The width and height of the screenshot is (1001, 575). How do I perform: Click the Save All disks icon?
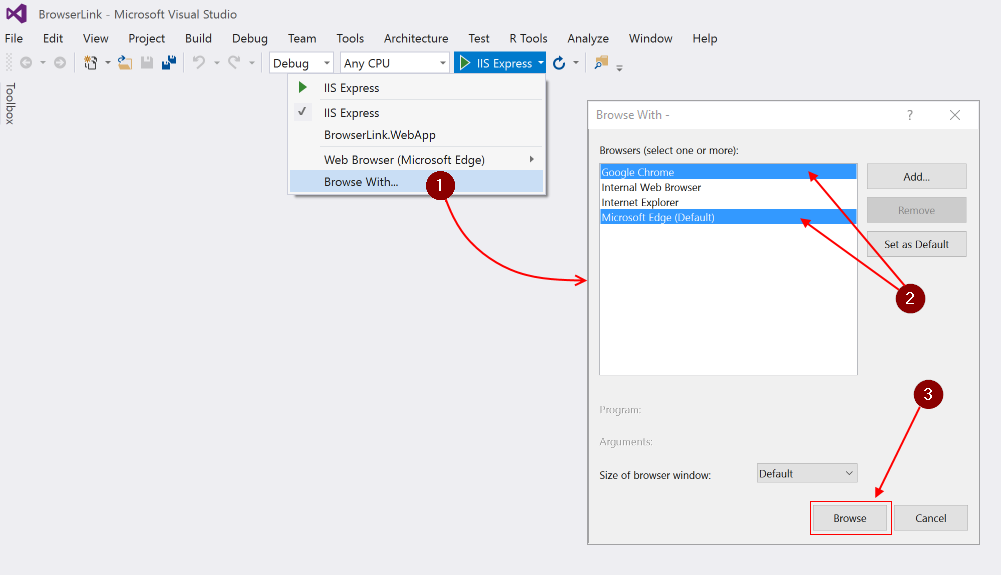tap(169, 63)
